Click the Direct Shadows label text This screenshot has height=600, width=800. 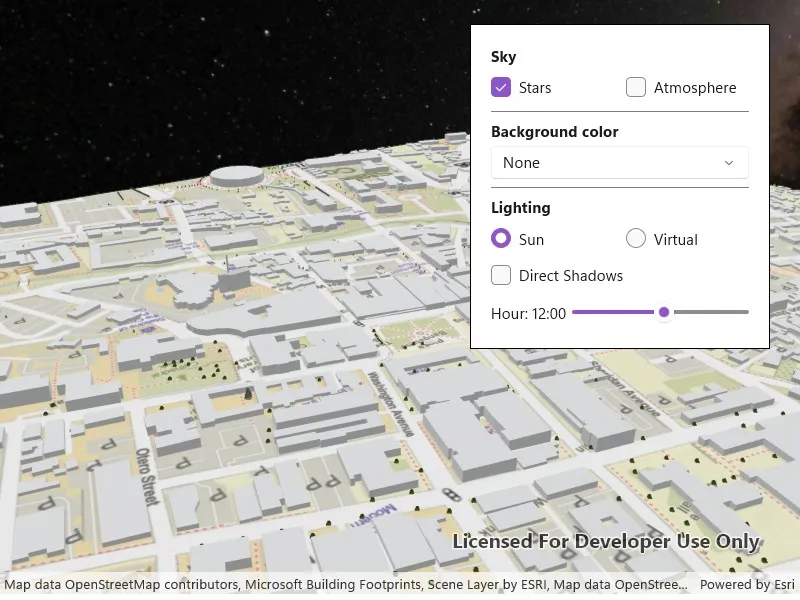(570, 276)
